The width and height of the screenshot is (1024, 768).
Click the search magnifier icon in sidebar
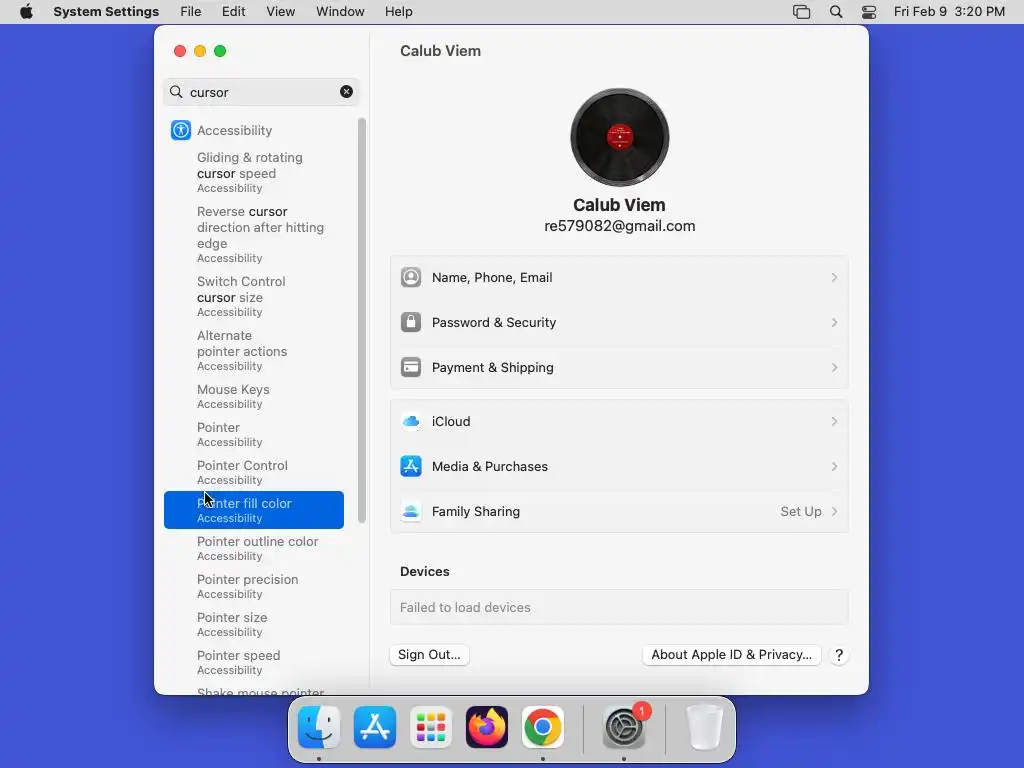point(176,91)
